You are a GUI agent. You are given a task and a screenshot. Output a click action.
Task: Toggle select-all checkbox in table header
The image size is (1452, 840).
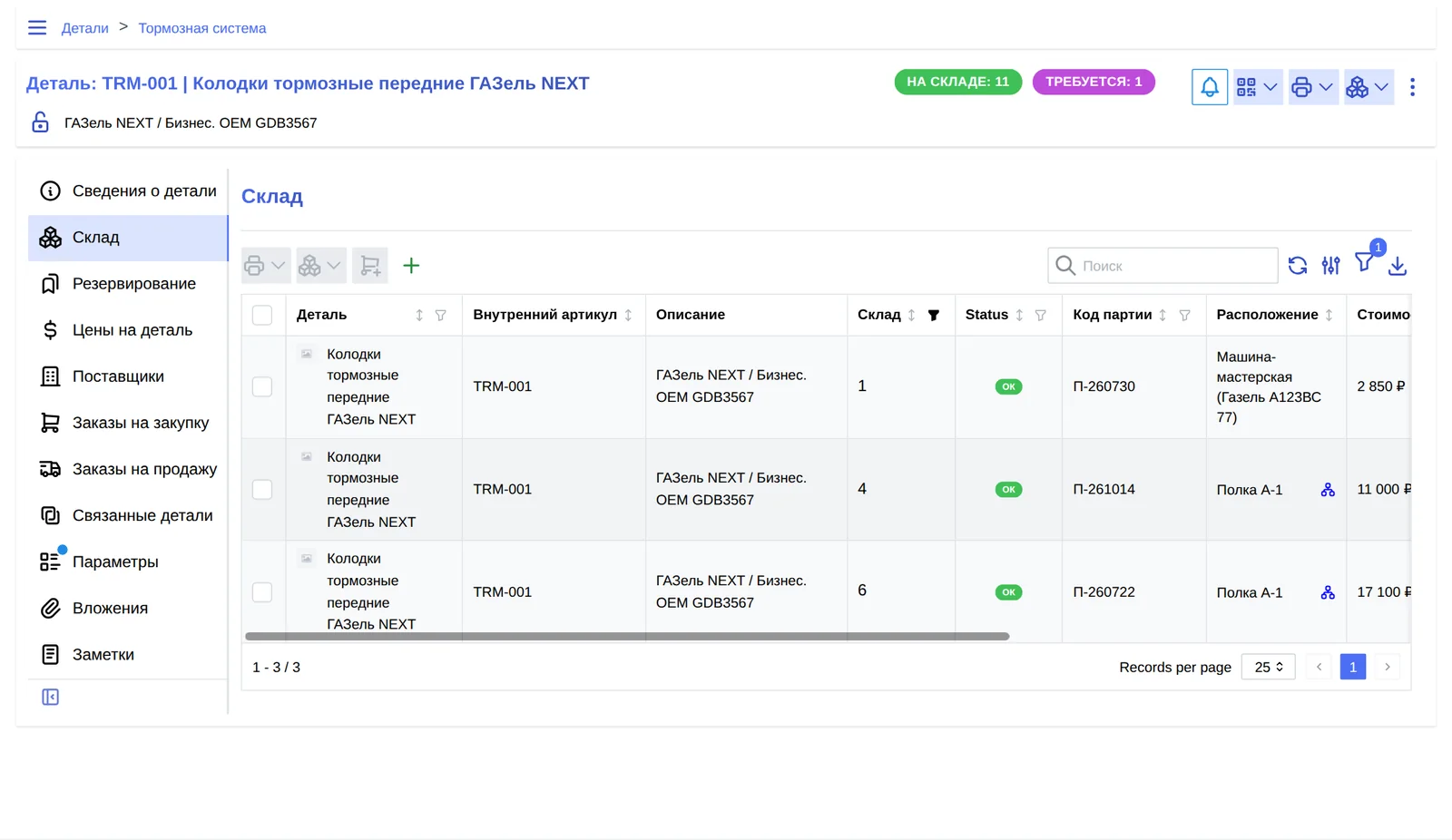tap(262, 315)
